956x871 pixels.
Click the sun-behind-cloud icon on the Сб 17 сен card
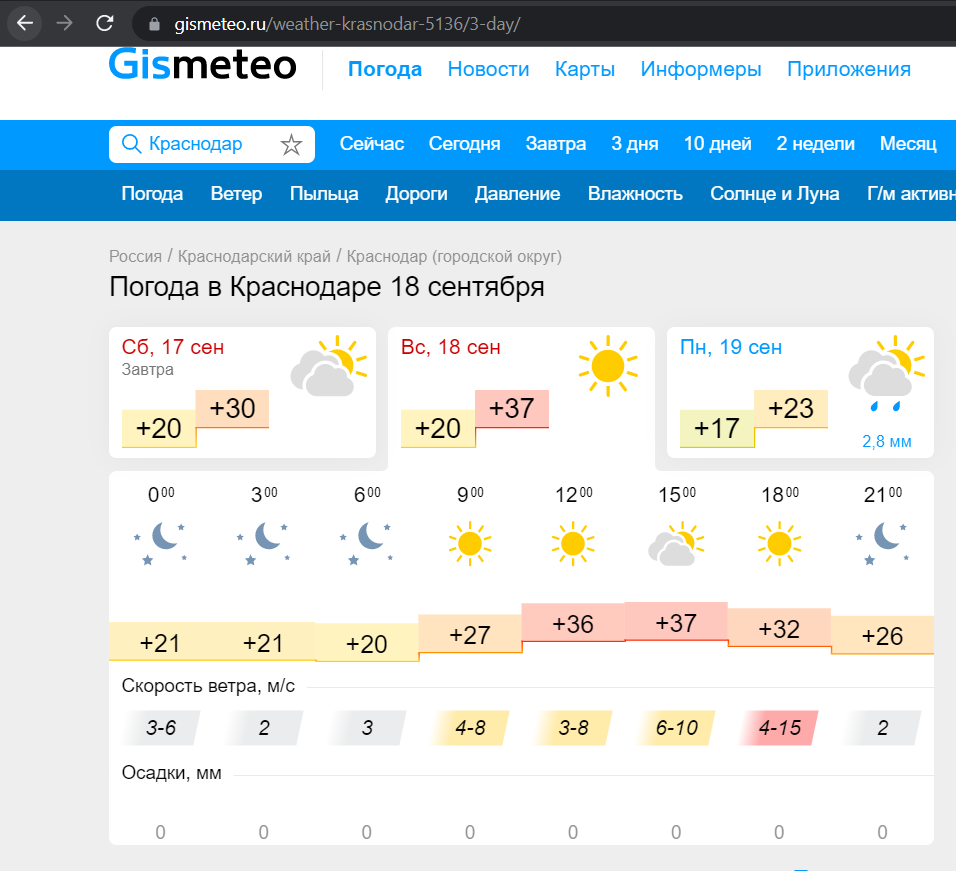coord(330,366)
